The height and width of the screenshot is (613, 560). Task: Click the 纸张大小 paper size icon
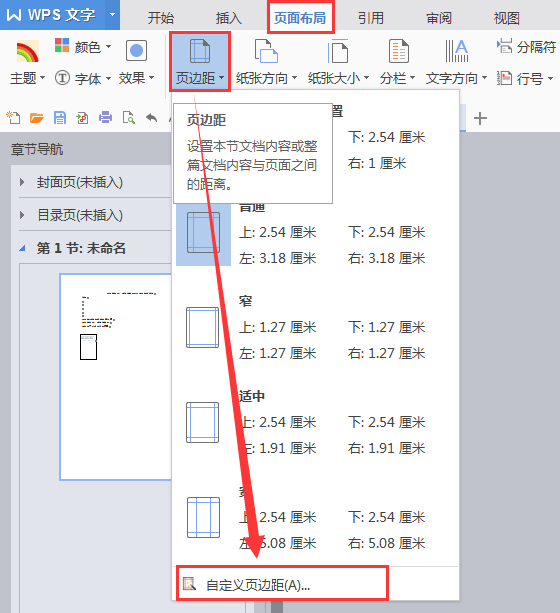[338, 51]
